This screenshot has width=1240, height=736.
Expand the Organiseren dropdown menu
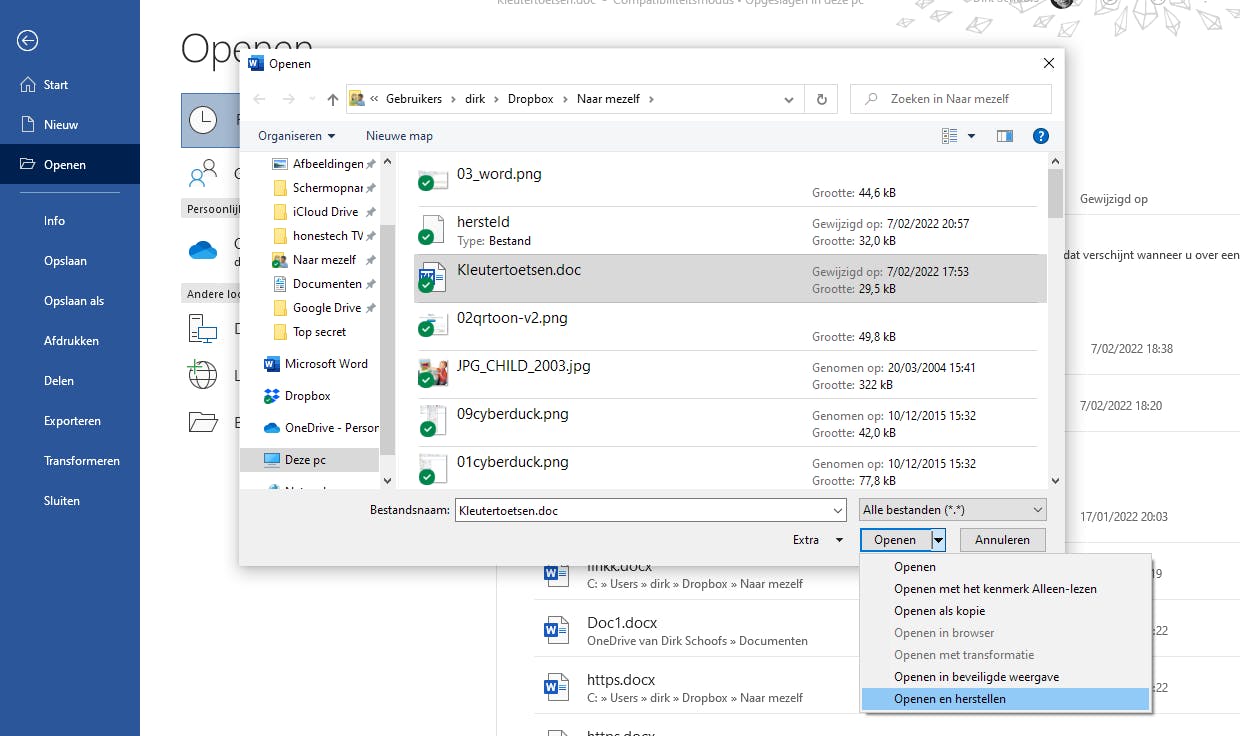tap(296, 136)
